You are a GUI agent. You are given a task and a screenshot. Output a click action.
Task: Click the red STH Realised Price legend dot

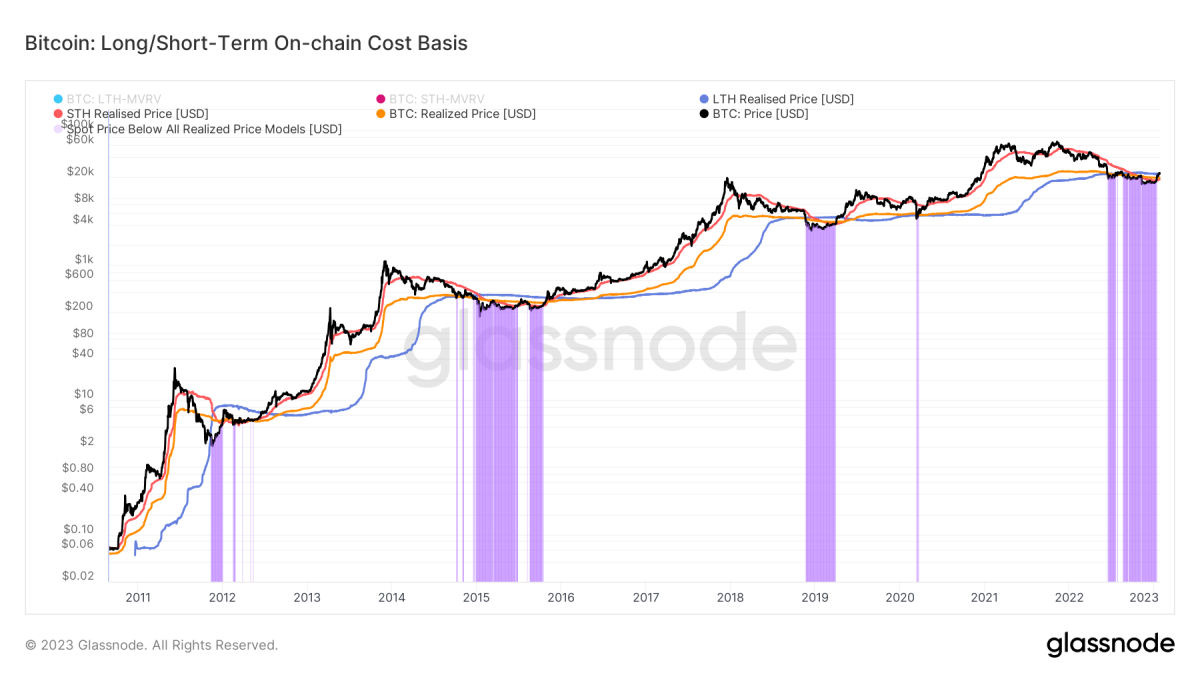(58, 114)
